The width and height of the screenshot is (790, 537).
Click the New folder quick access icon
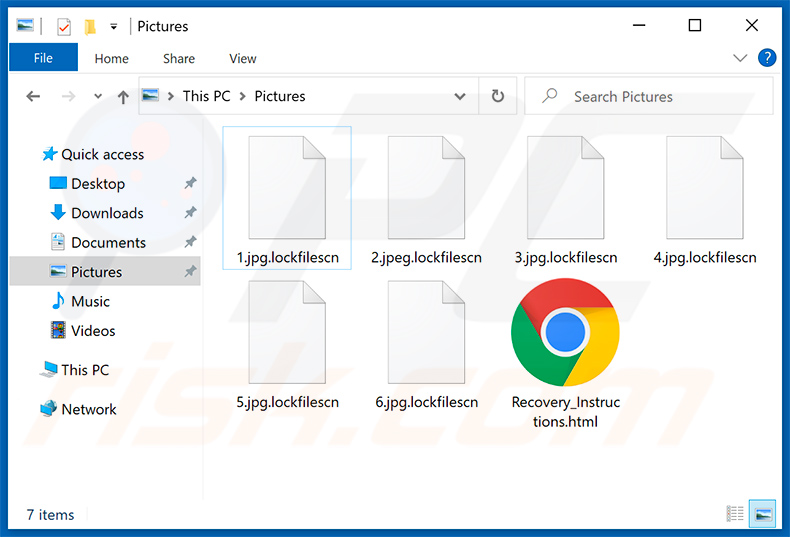90,26
